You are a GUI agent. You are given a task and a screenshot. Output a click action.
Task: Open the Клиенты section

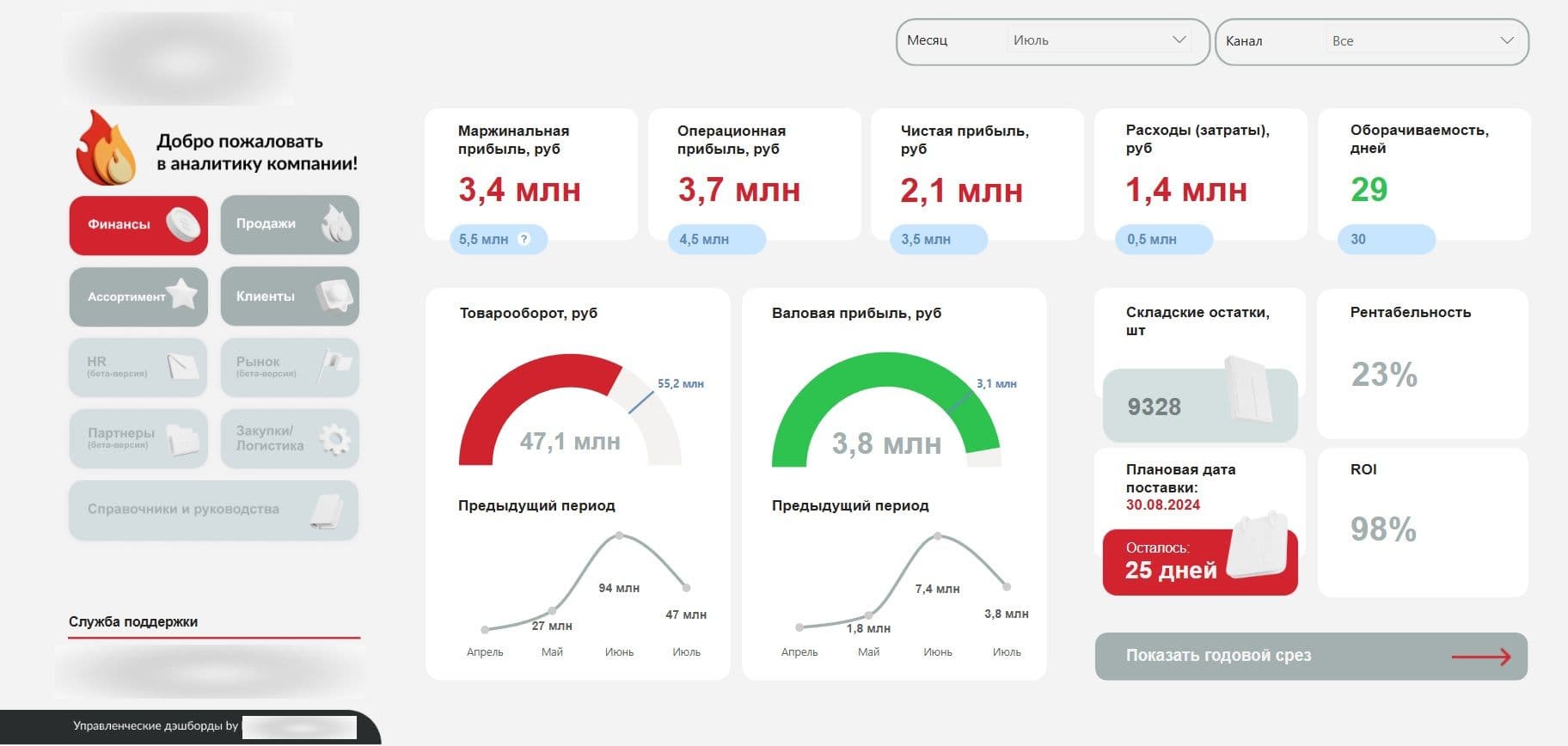290,297
